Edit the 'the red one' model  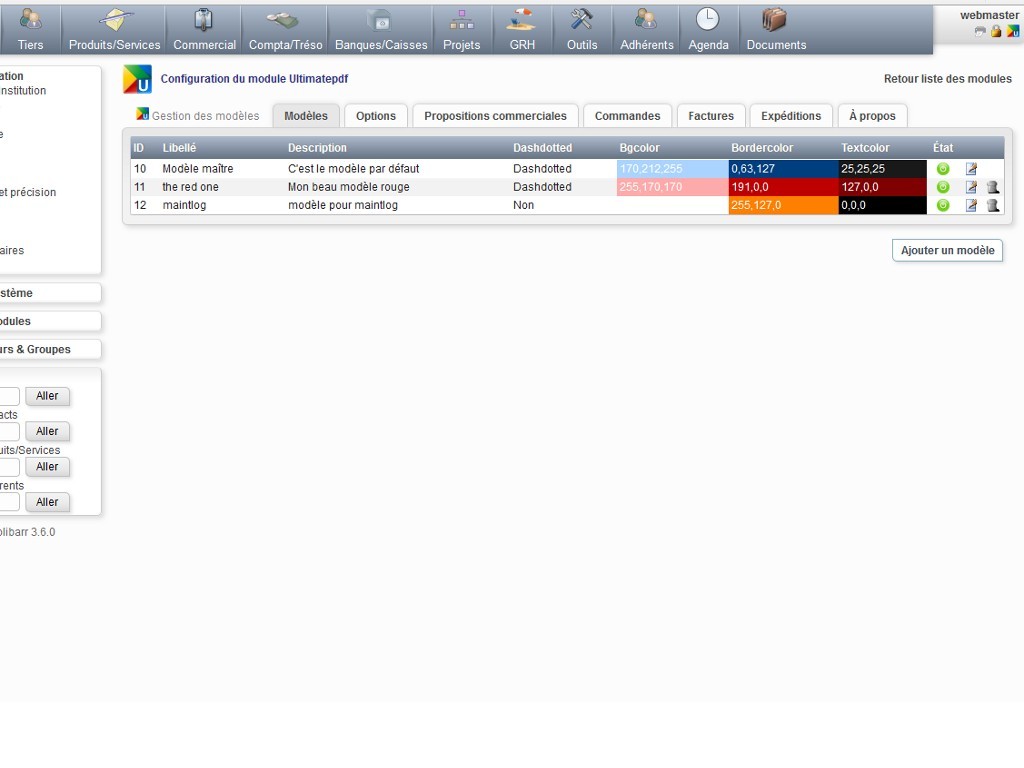coord(971,187)
